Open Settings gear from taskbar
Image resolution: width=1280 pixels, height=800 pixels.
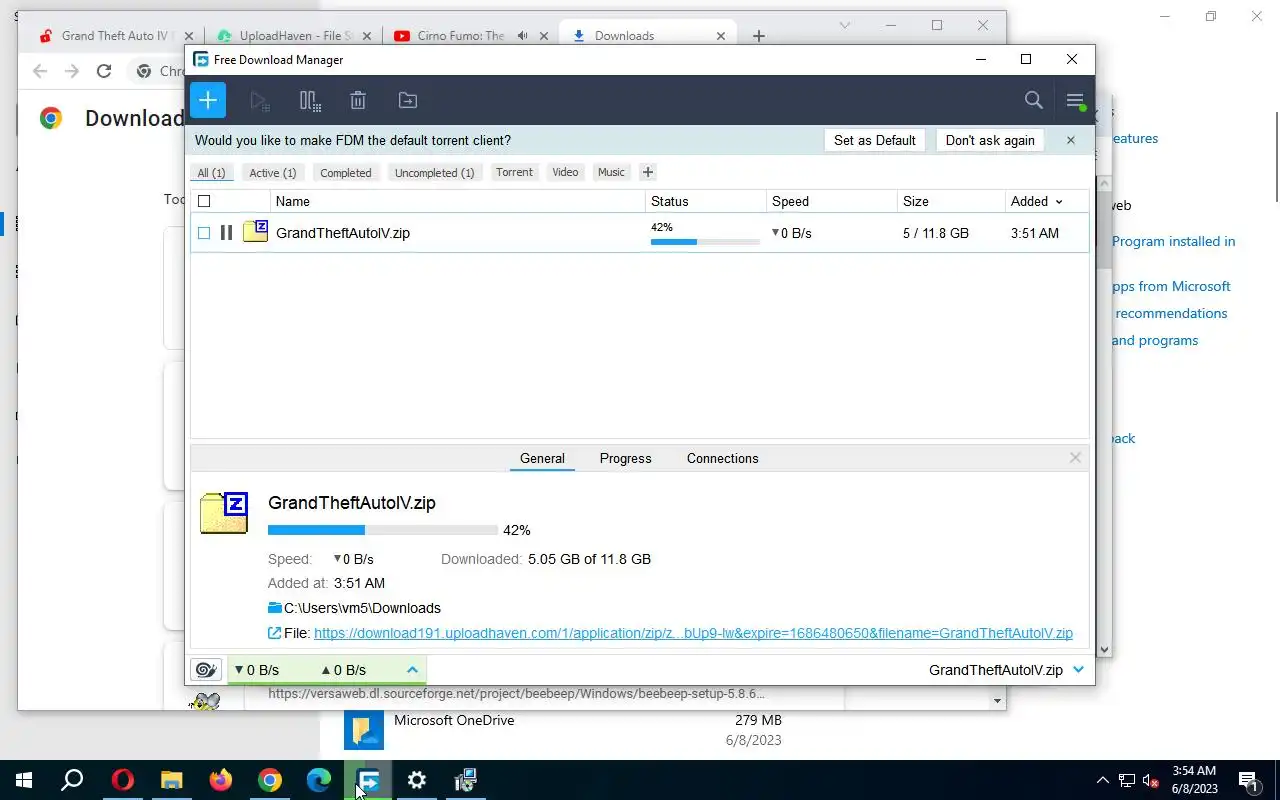(x=417, y=780)
